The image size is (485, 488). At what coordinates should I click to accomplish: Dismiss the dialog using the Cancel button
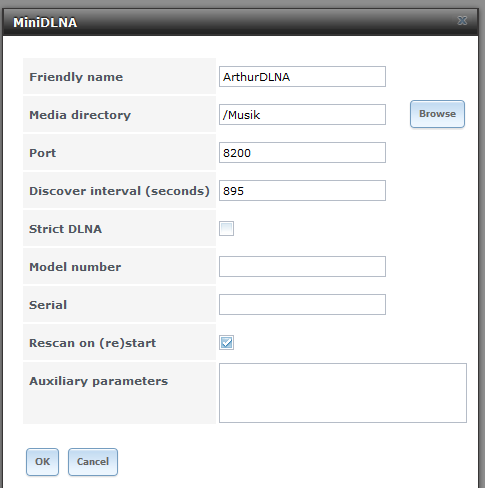[x=93, y=462]
